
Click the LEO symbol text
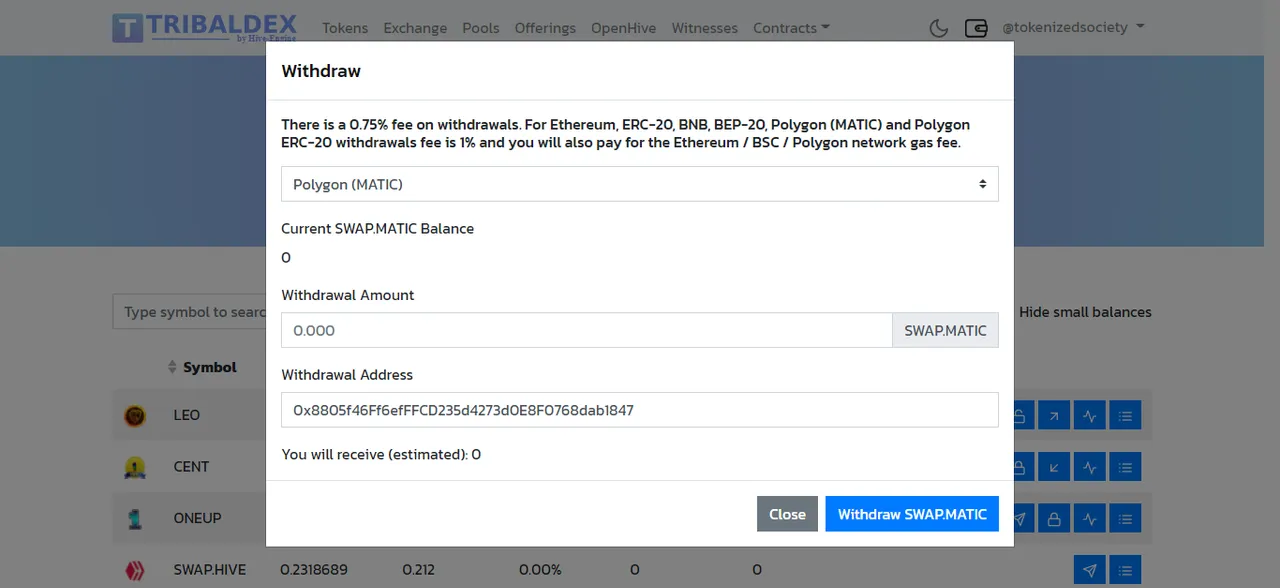pos(187,415)
